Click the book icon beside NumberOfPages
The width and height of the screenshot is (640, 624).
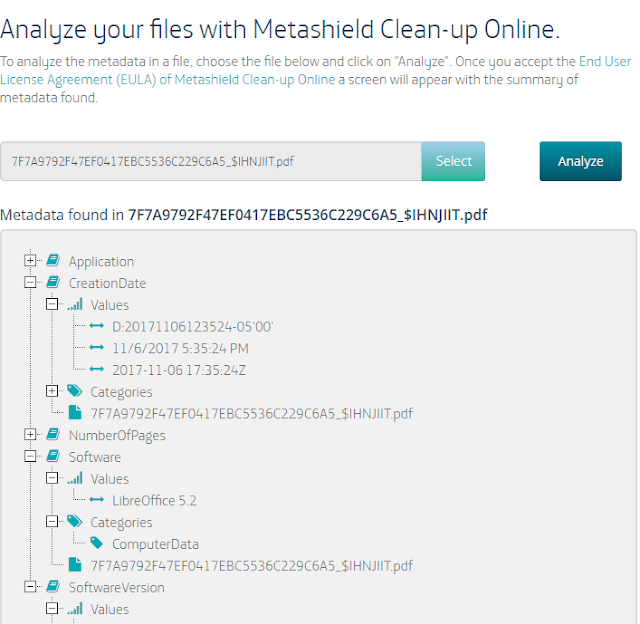pos(53,434)
